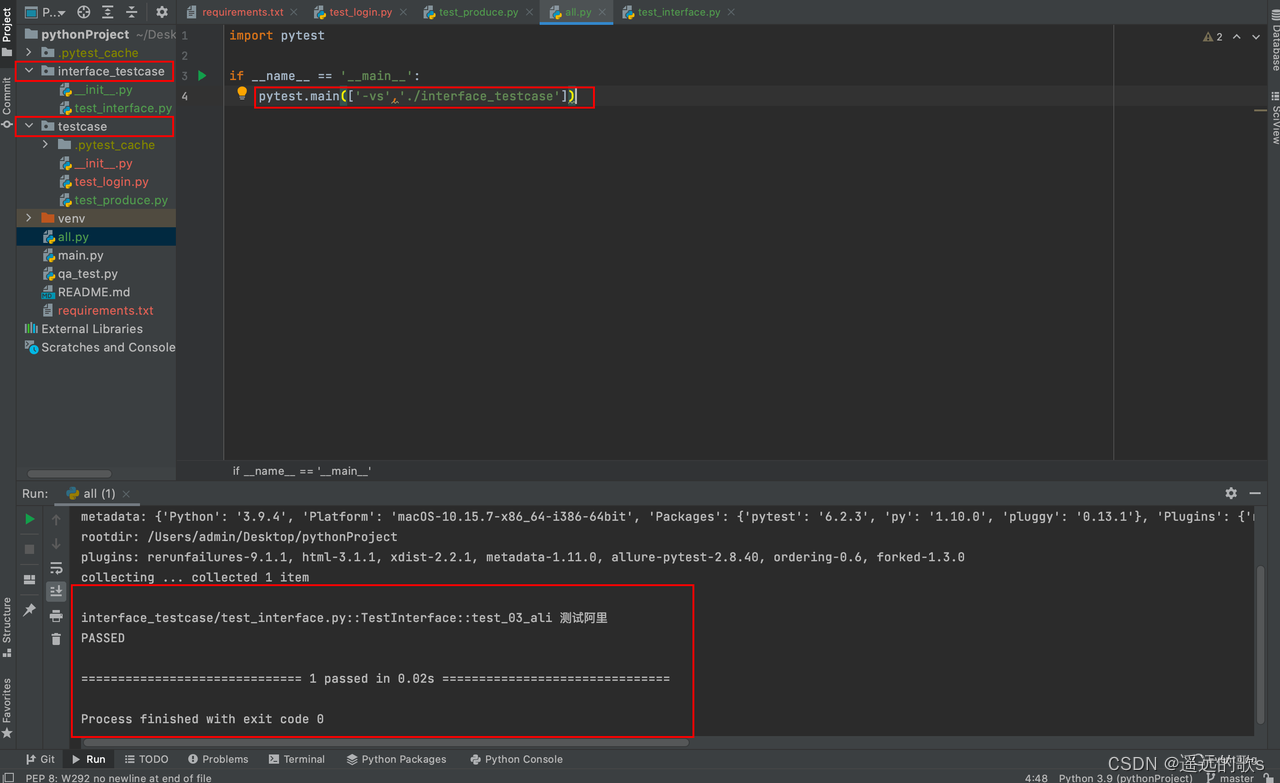Open the Python Console tool window

(516, 759)
